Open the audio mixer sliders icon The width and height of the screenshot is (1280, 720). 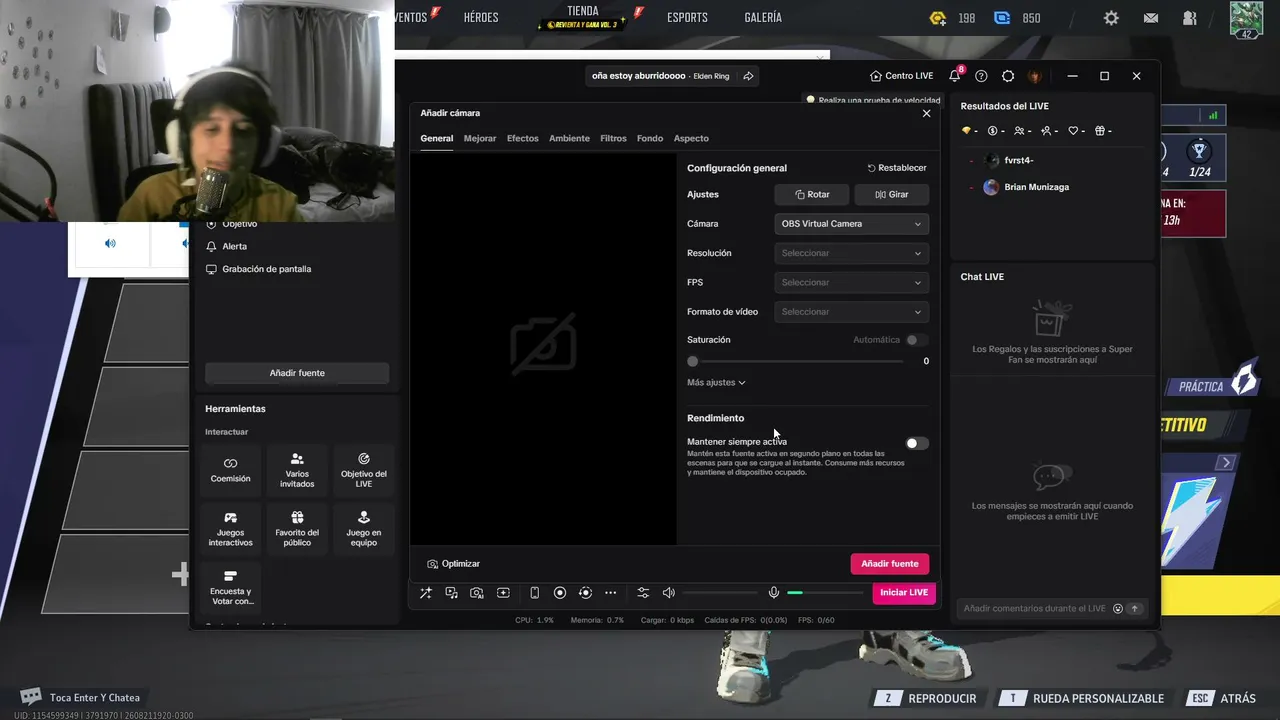click(643, 593)
